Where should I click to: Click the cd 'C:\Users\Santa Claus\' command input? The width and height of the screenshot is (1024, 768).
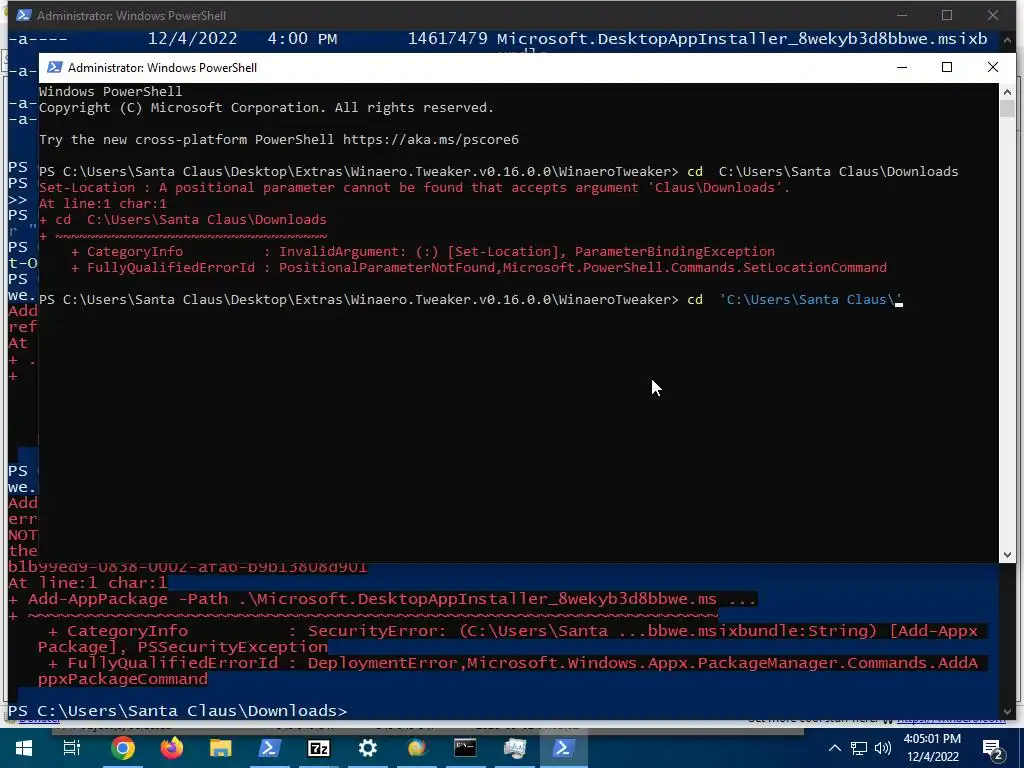pos(795,300)
